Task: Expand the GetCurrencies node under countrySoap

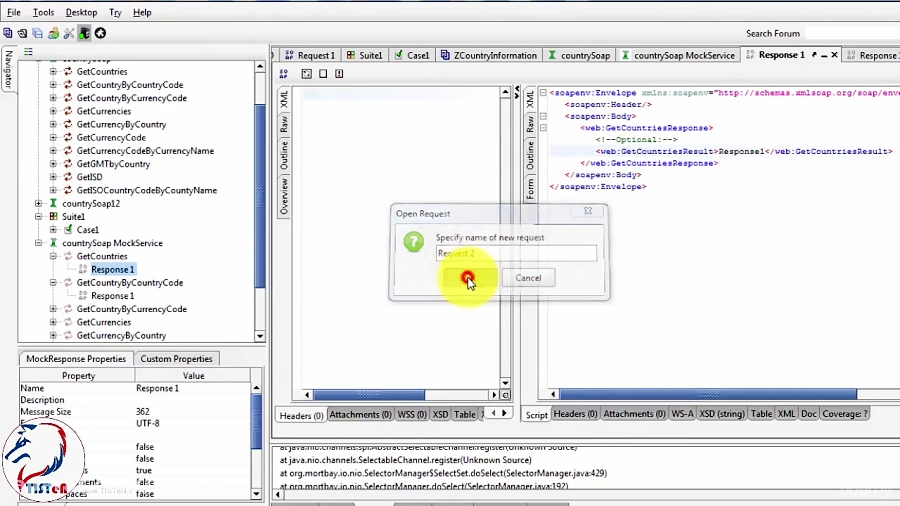Action: coord(53,111)
